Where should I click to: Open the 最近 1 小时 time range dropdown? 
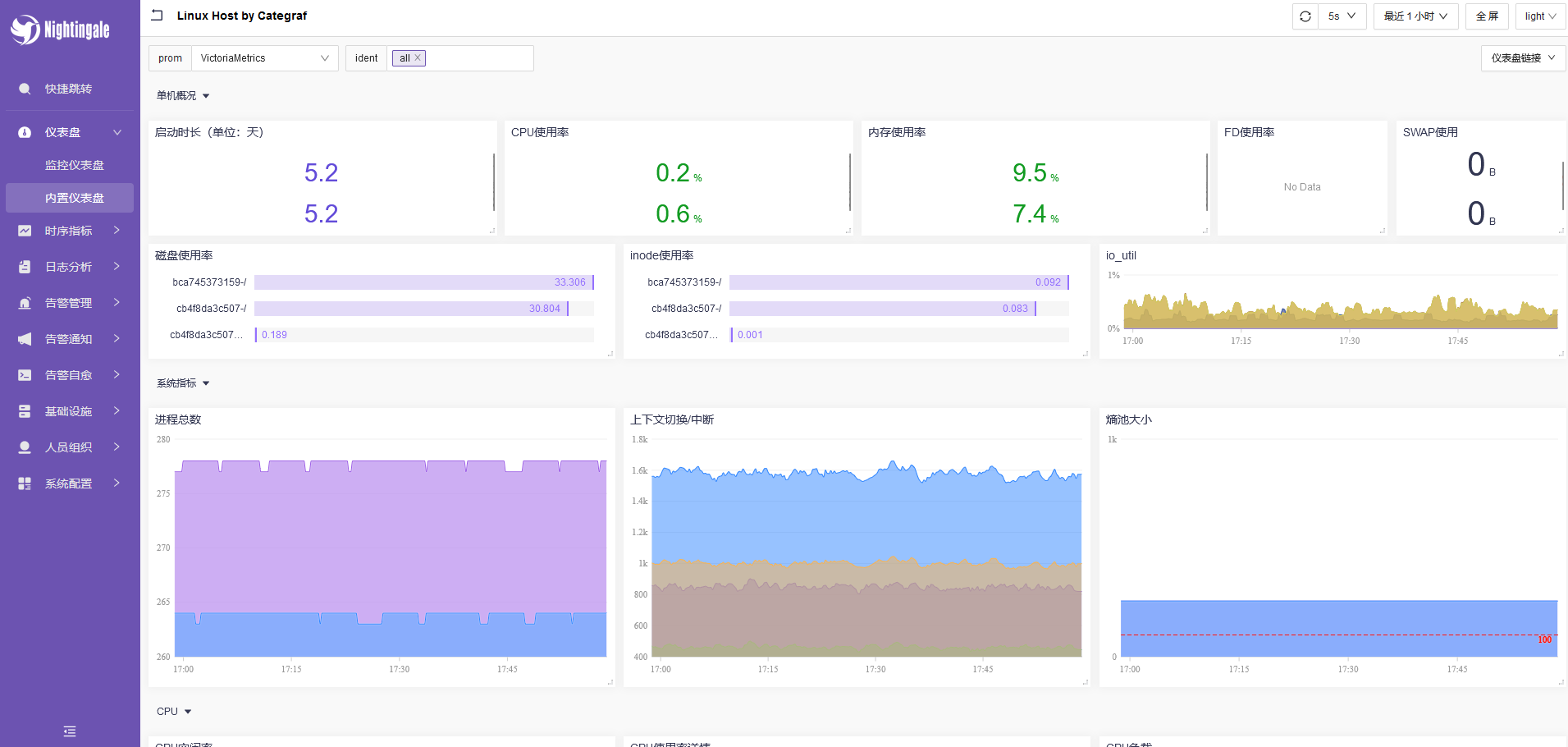click(x=1415, y=16)
